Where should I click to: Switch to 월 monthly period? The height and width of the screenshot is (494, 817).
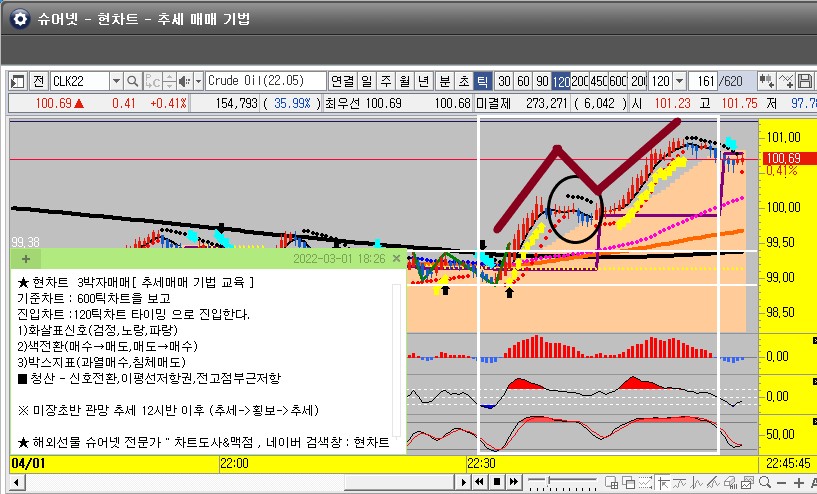[x=405, y=81]
